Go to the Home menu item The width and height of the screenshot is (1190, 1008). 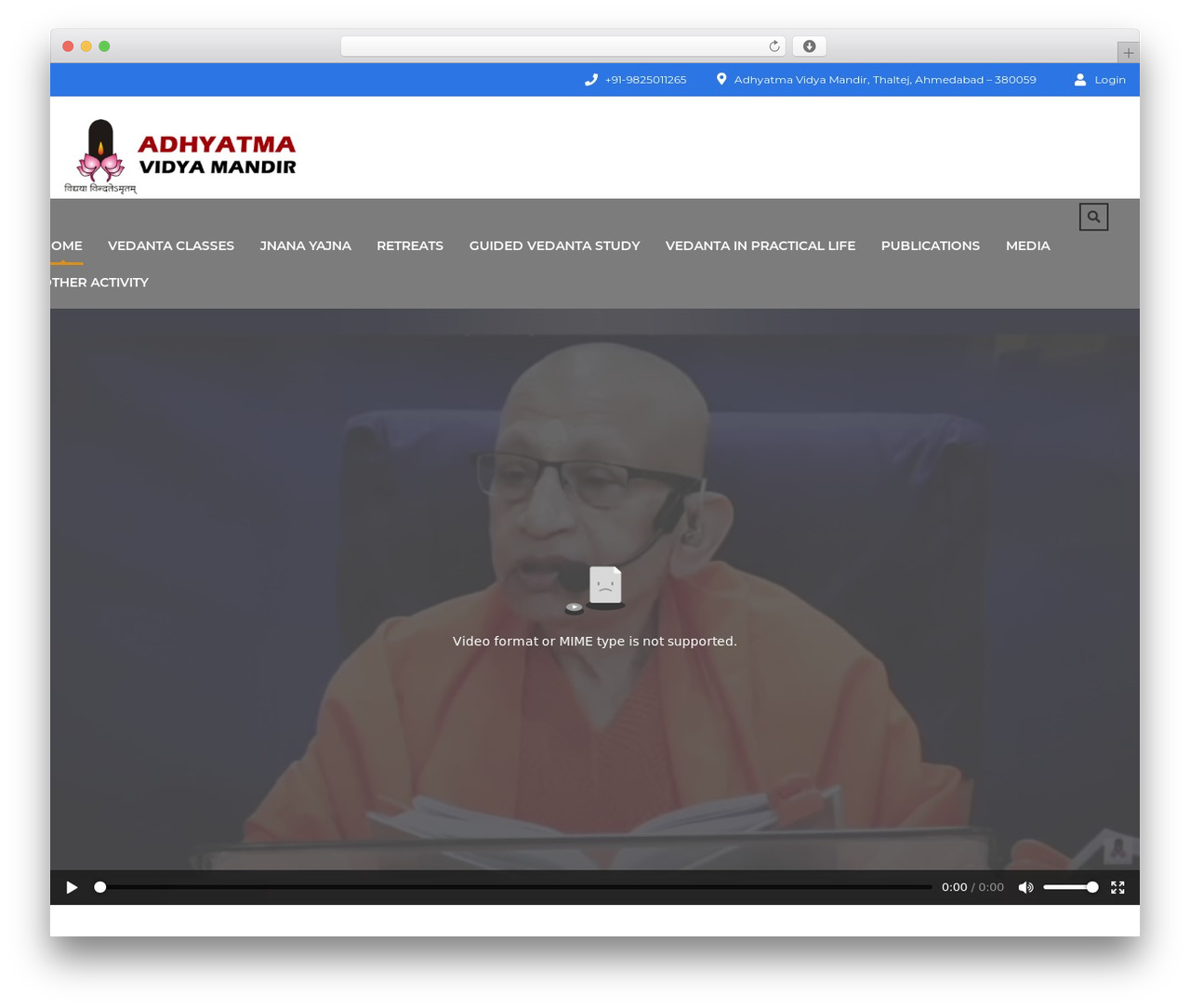pyautogui.click(x=66, y=245)
